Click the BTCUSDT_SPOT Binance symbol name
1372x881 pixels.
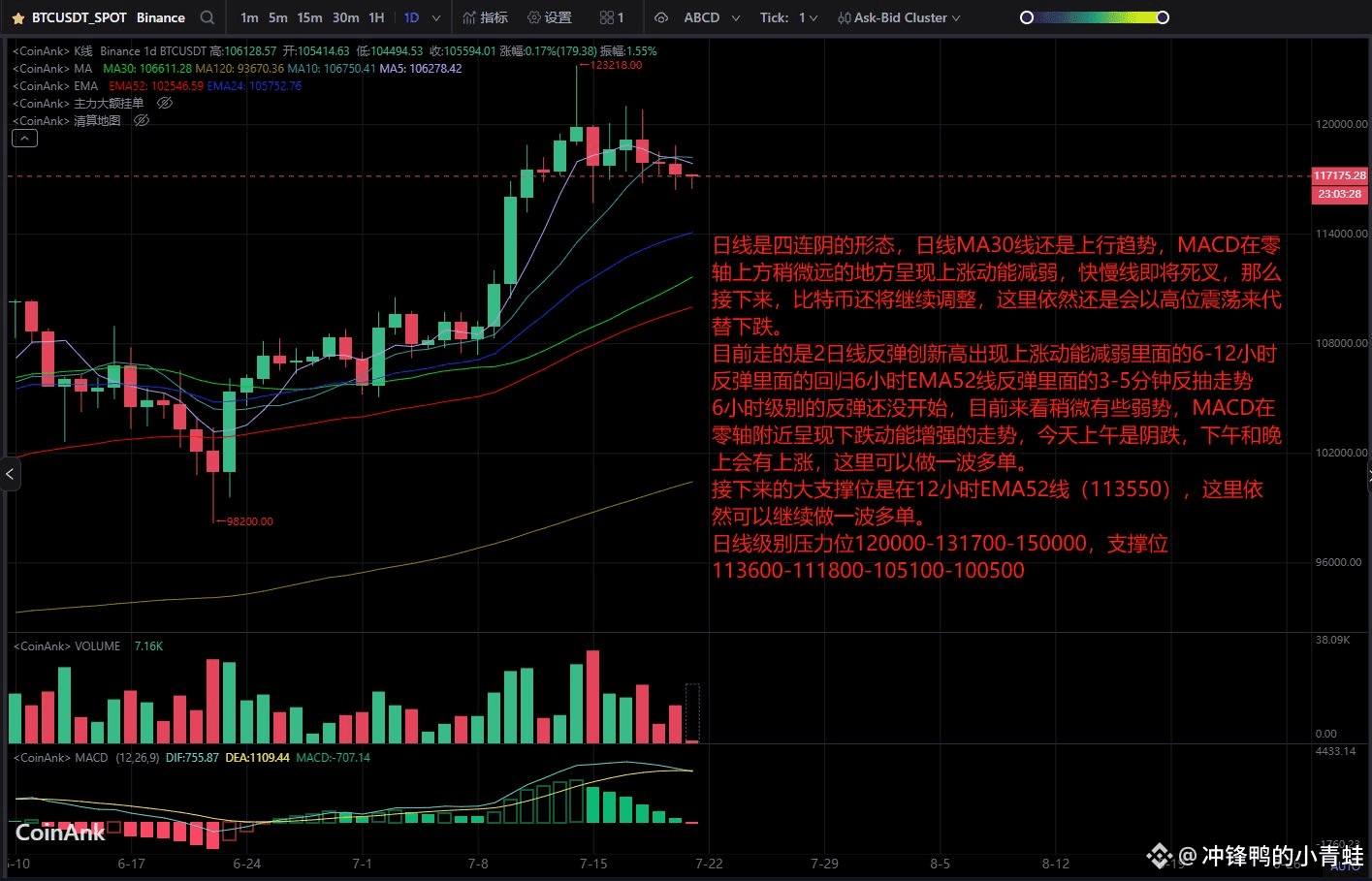[x=109, y=17]
